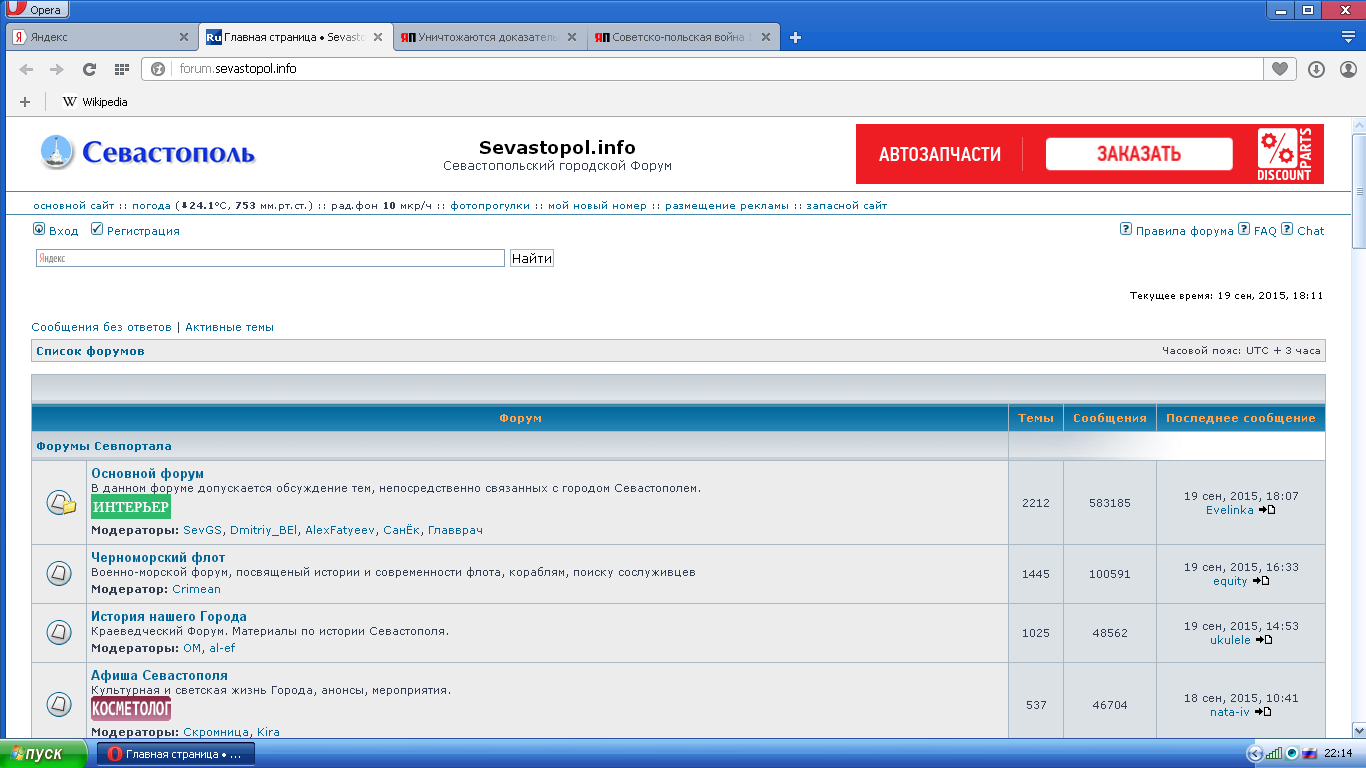Open the tab list menu icon
This screenshot has height=768, width=1366.
(x=1348, y=37)
